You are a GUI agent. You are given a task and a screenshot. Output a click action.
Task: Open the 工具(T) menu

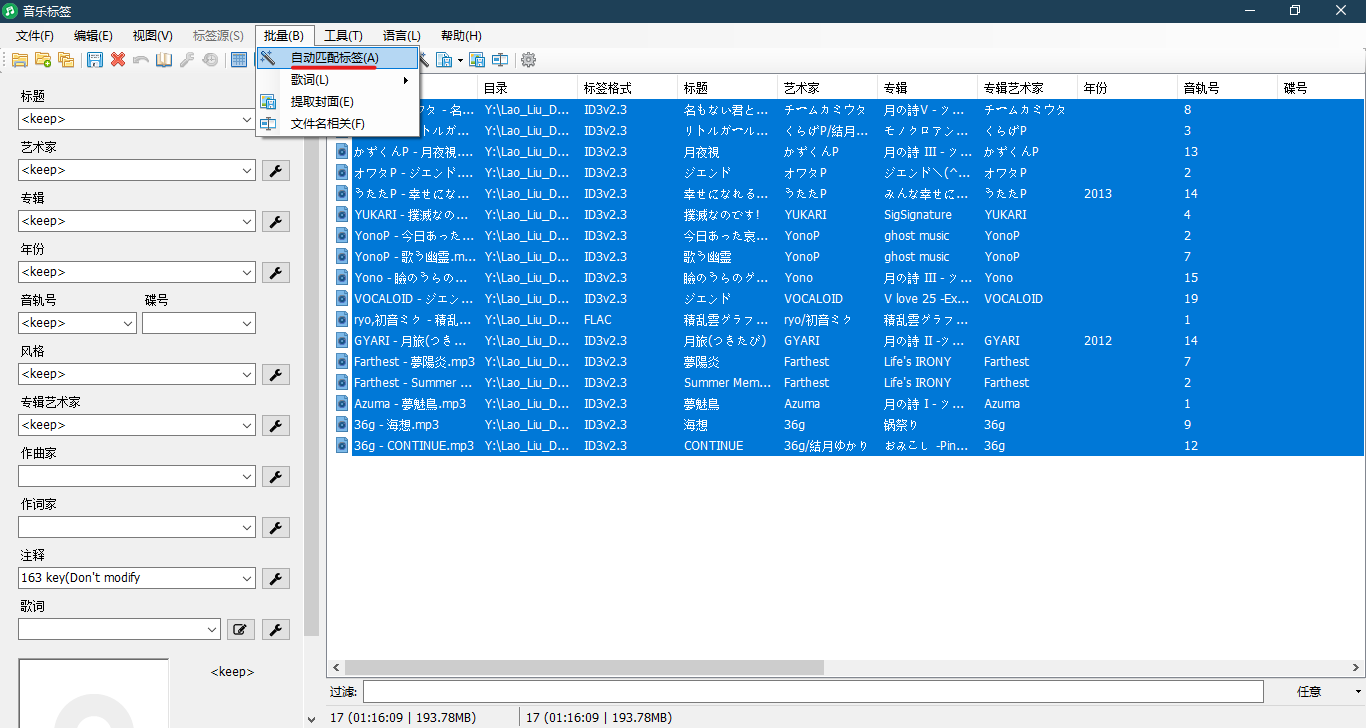point(343,36)
